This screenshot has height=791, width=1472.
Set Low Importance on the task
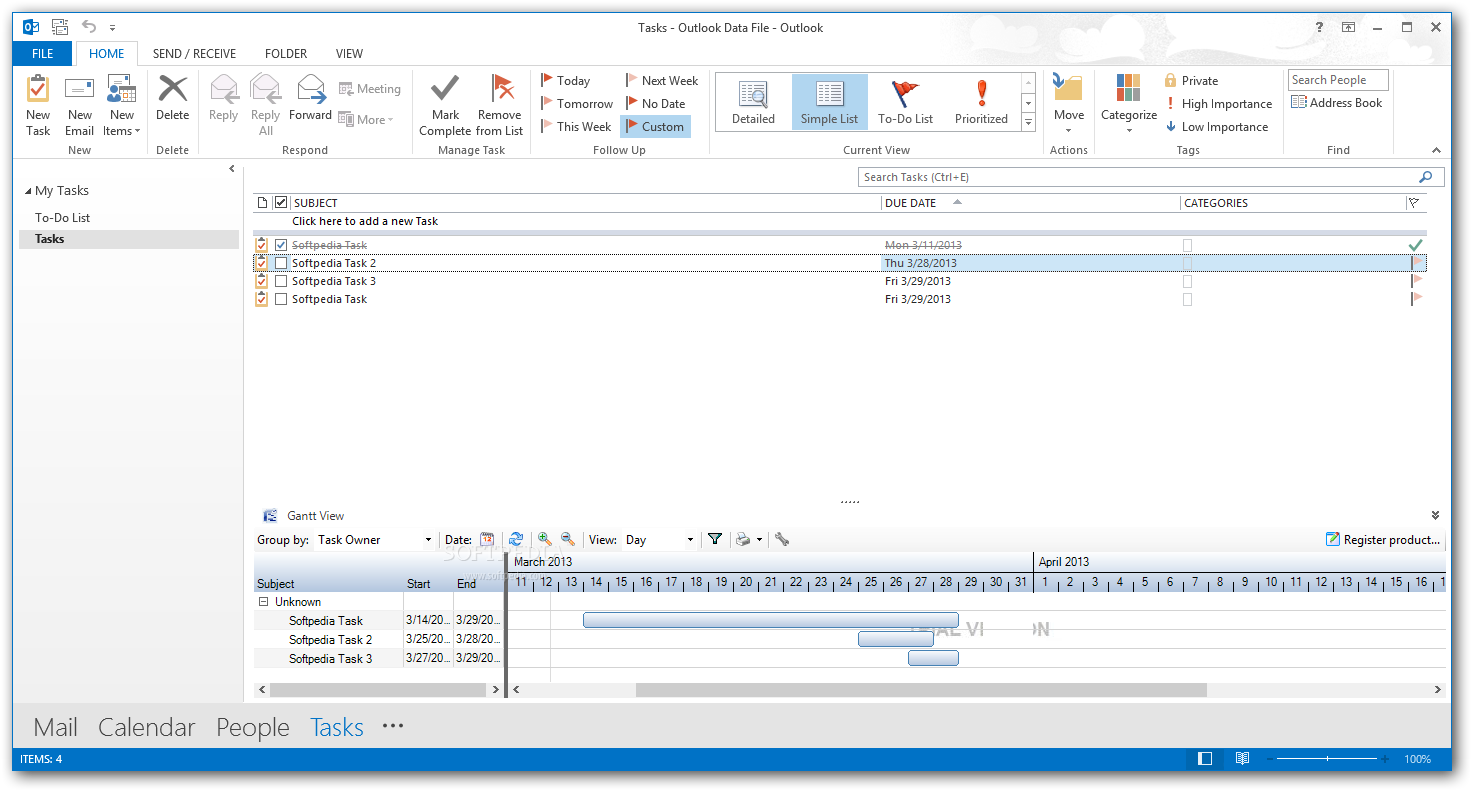point(1216,127)
